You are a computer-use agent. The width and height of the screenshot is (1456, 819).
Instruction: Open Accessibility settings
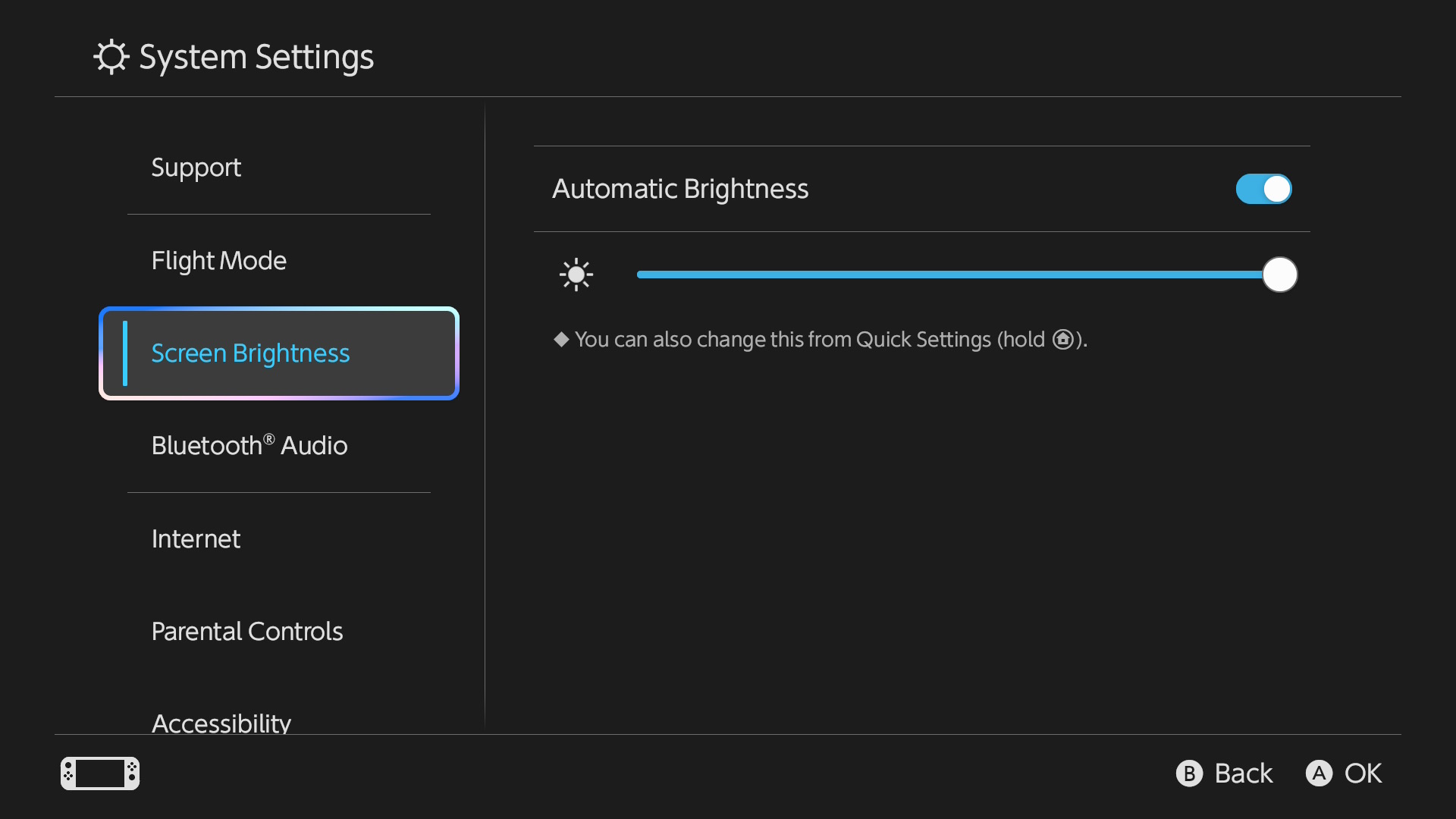[221, 723]
